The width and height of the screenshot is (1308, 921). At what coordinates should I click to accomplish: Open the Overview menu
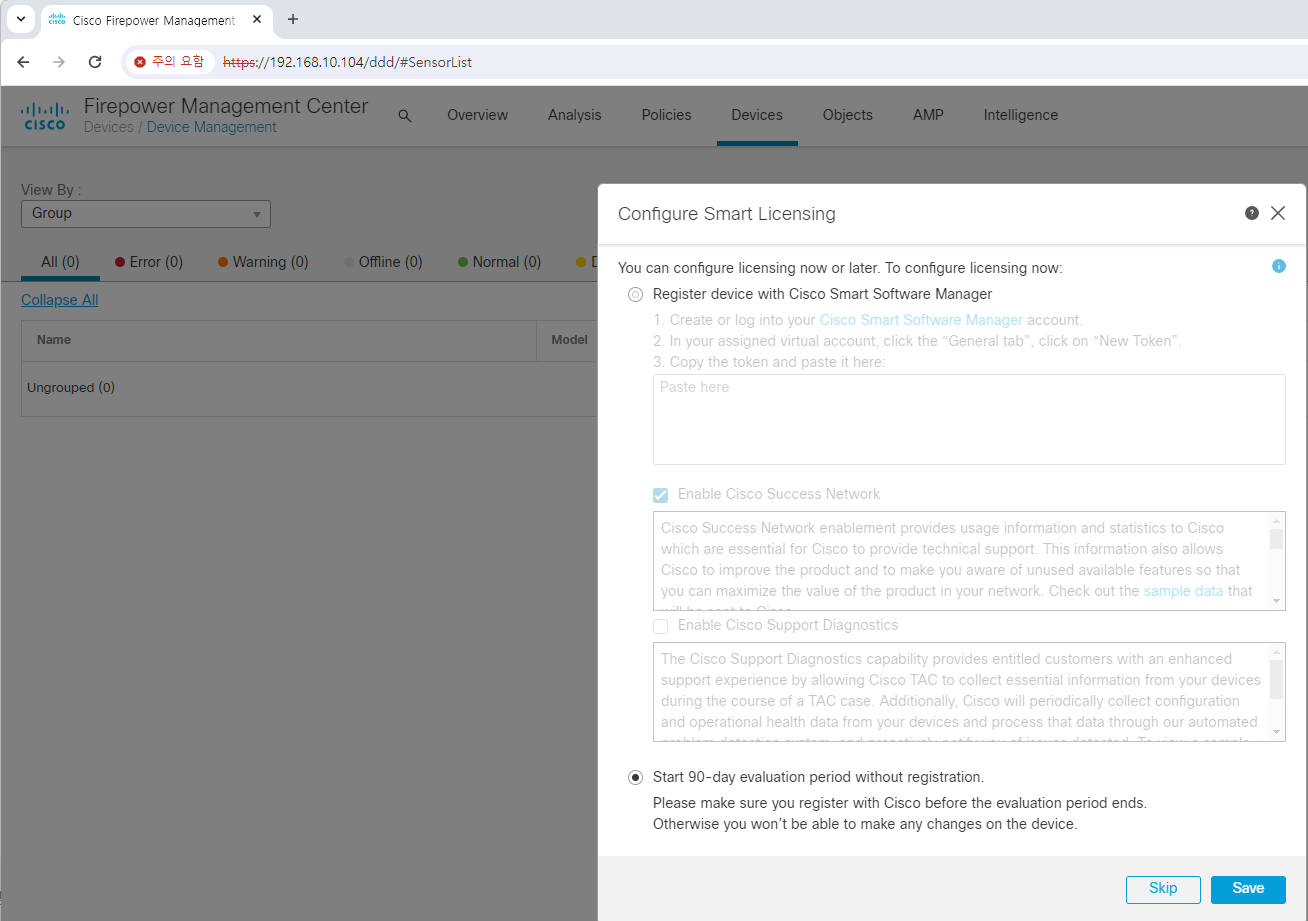(x=477, y=115)
